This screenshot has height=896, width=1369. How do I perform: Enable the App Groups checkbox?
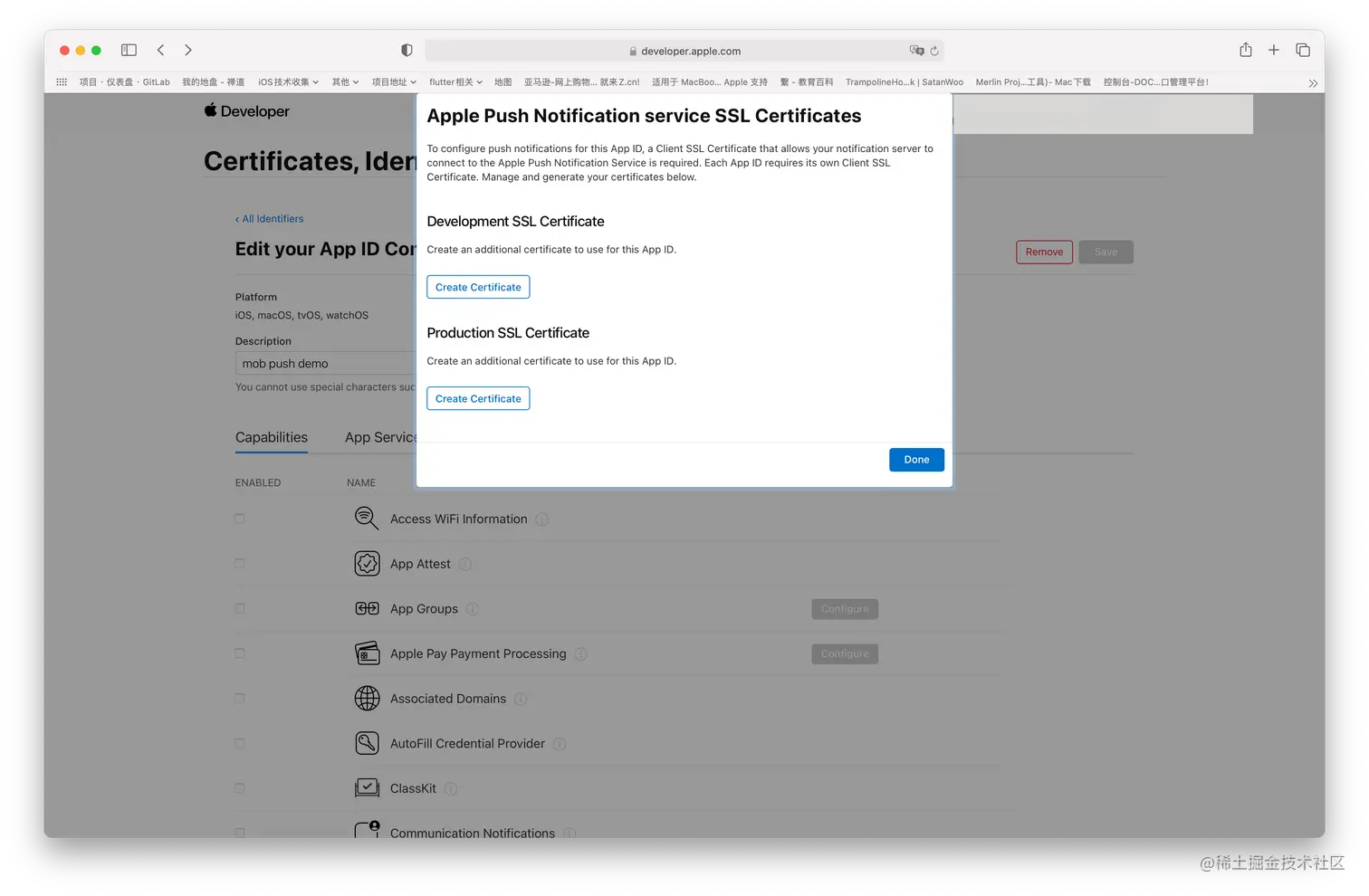(x=240, y=608)
